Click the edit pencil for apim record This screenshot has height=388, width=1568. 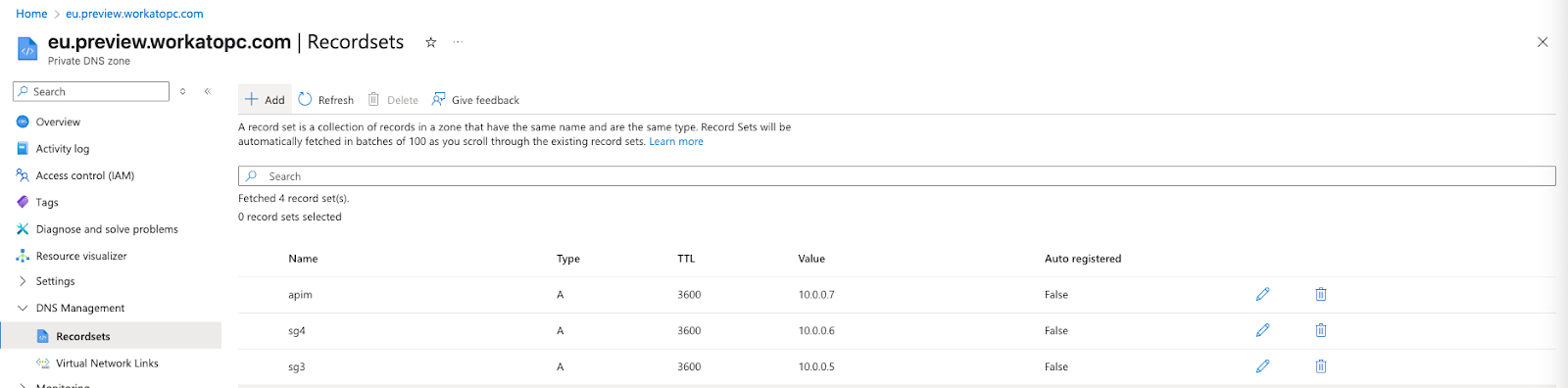[x=1262, y=294]
